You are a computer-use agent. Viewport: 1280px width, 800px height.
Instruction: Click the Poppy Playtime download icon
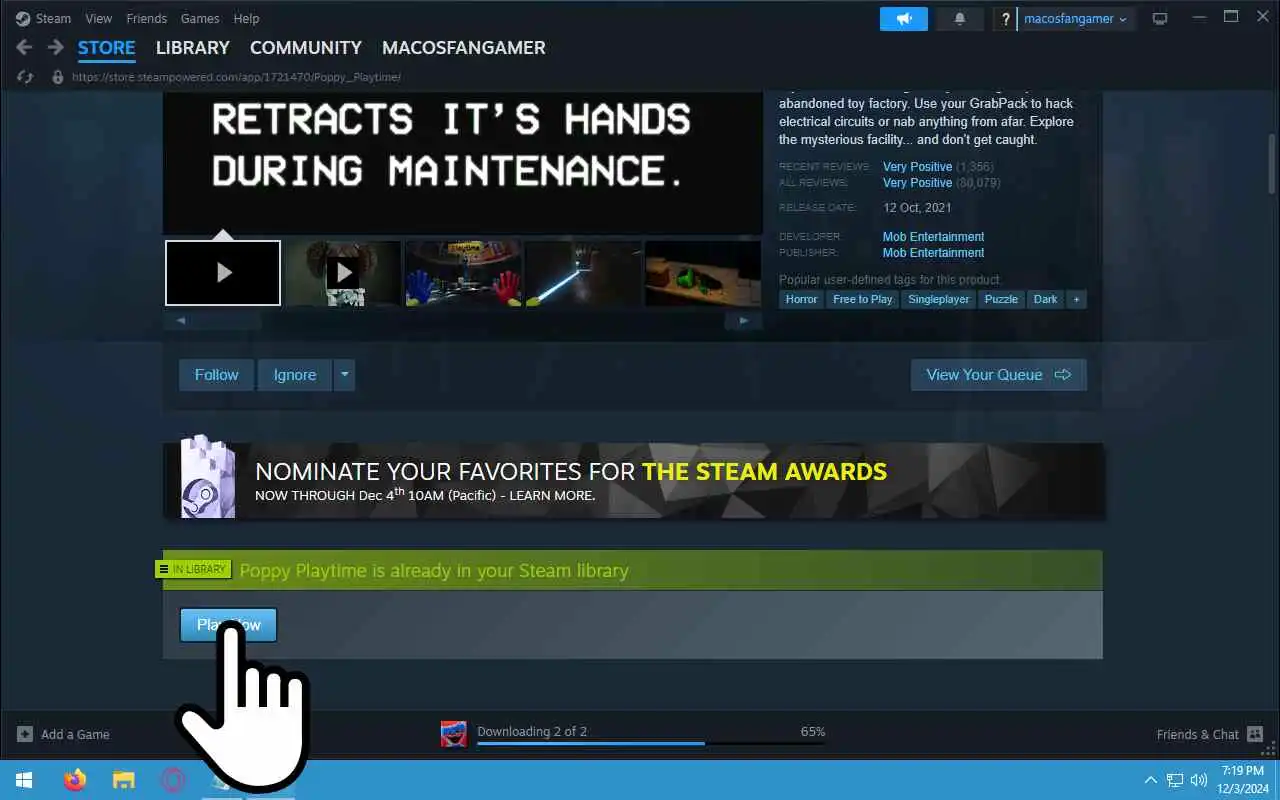pos(454,734)
